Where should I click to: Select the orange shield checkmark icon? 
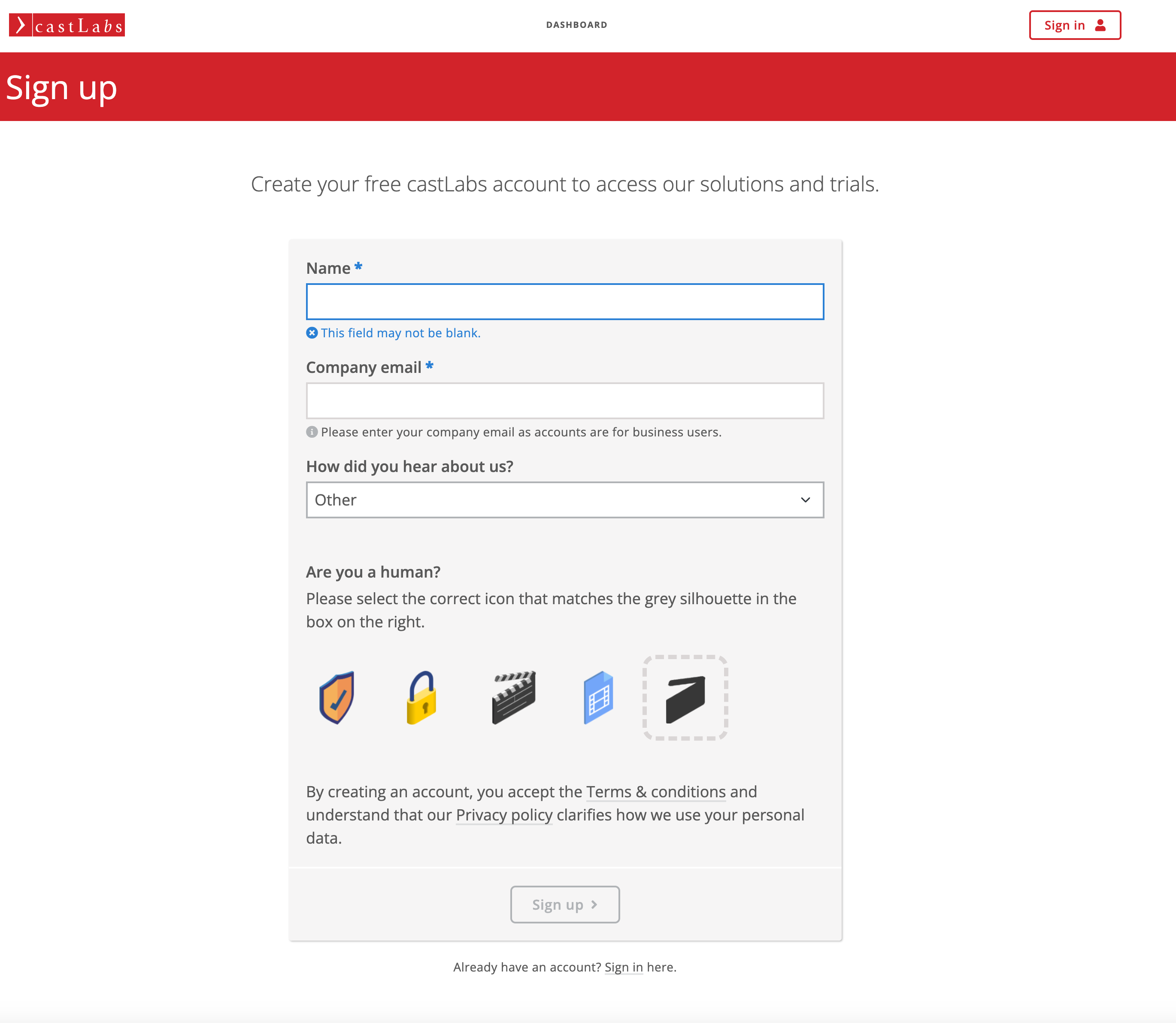[x=336, y=697]
